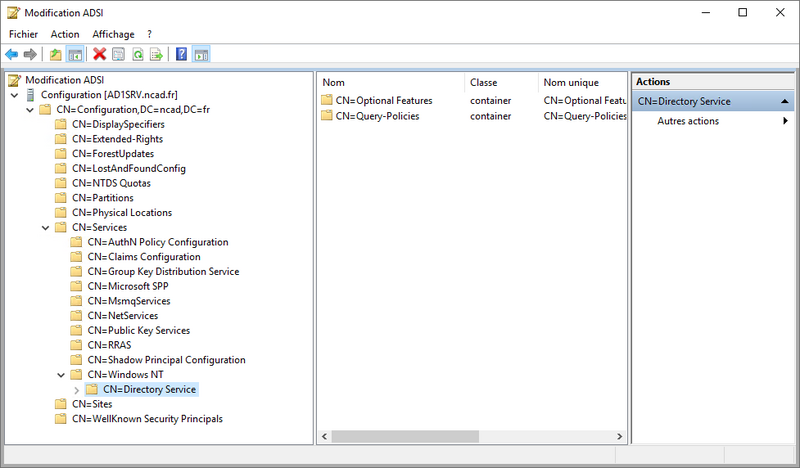Expand the CN=Directory Service tree node
Image resolution: width=800 pixels, height=468 pixels.
(77, 389)
